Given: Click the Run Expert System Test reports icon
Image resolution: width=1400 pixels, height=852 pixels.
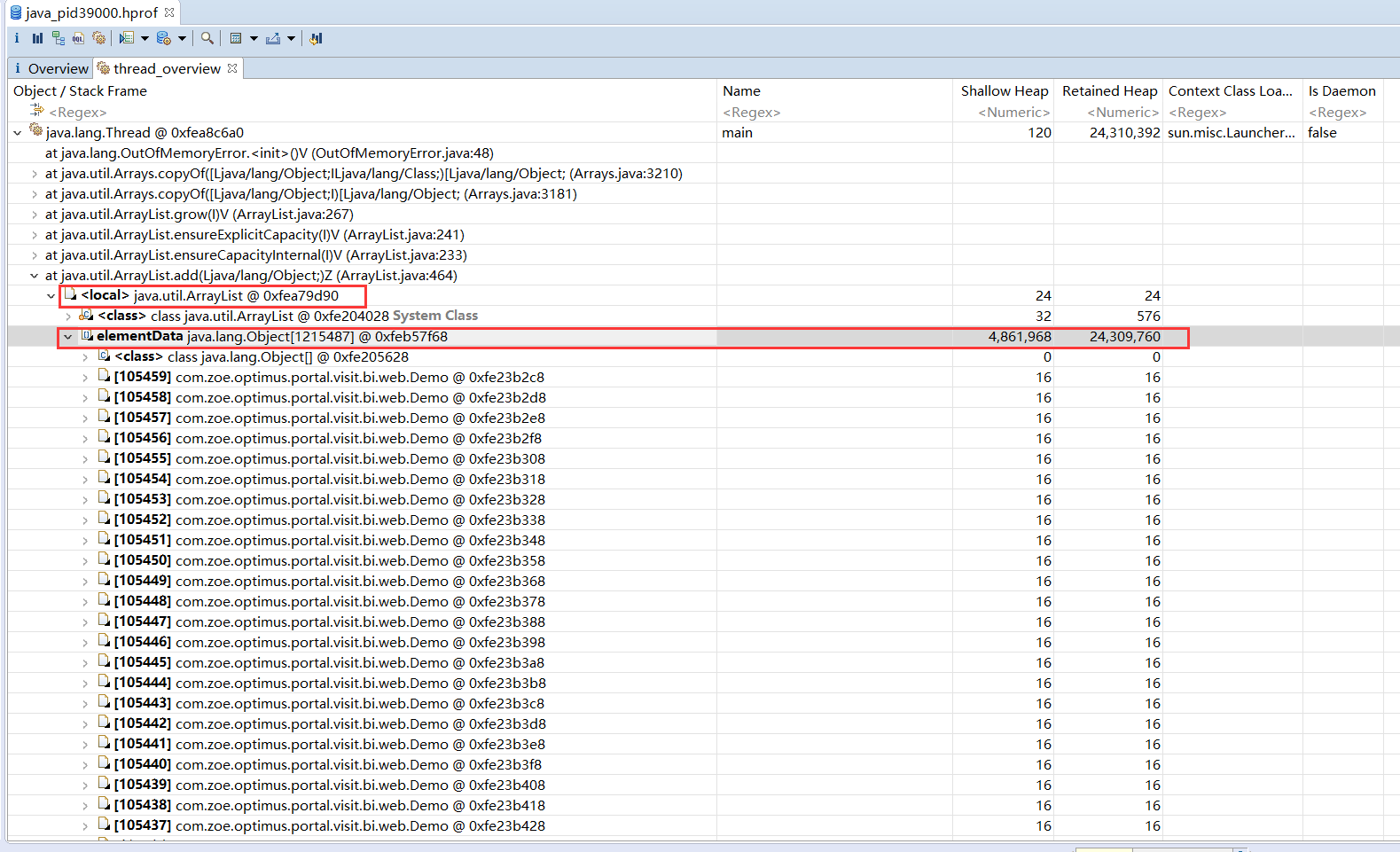Looking at the screenshot, I should (127, 38).
